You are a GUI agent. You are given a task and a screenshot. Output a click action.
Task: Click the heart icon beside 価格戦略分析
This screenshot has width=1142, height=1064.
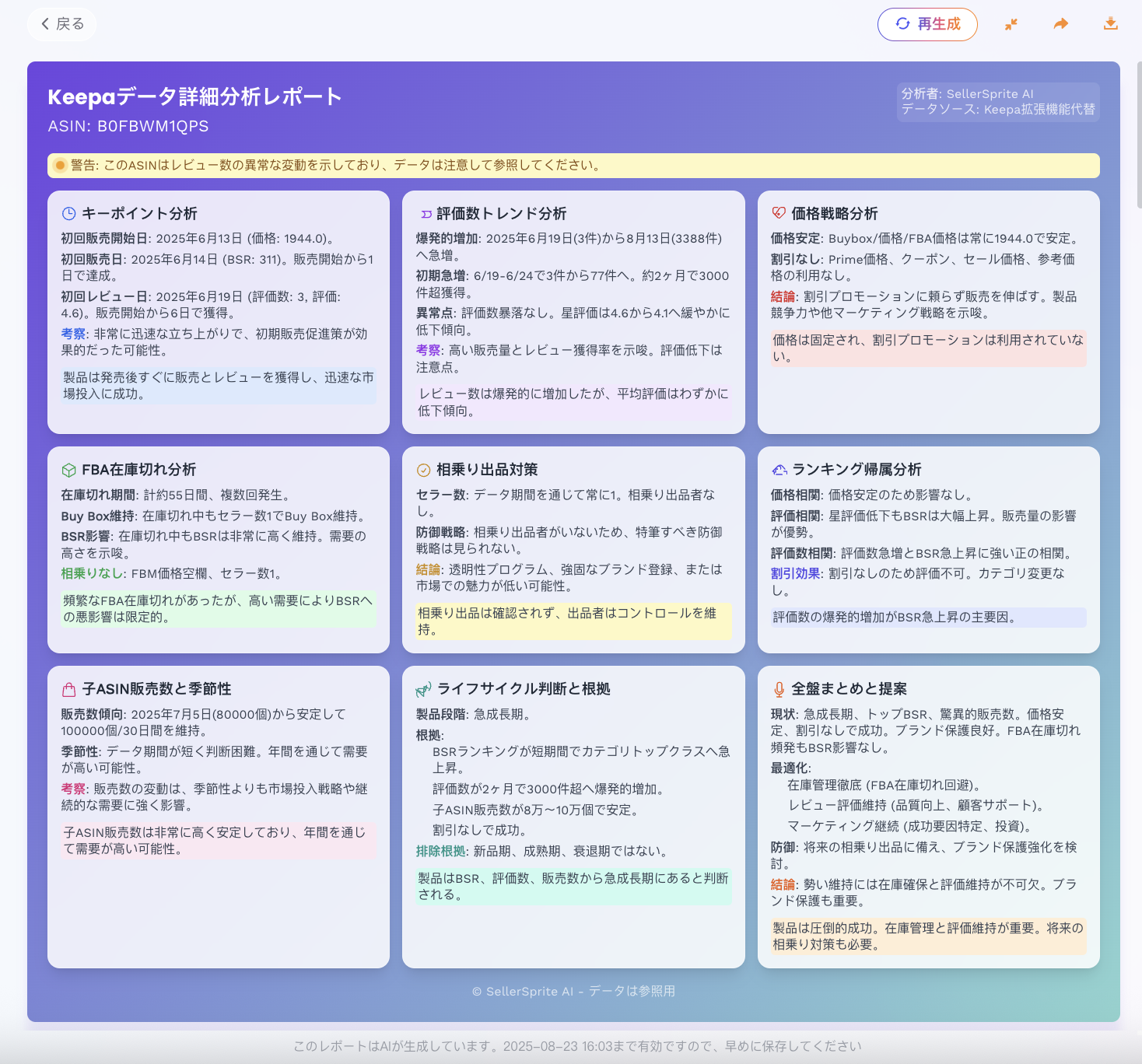point(779,213)
